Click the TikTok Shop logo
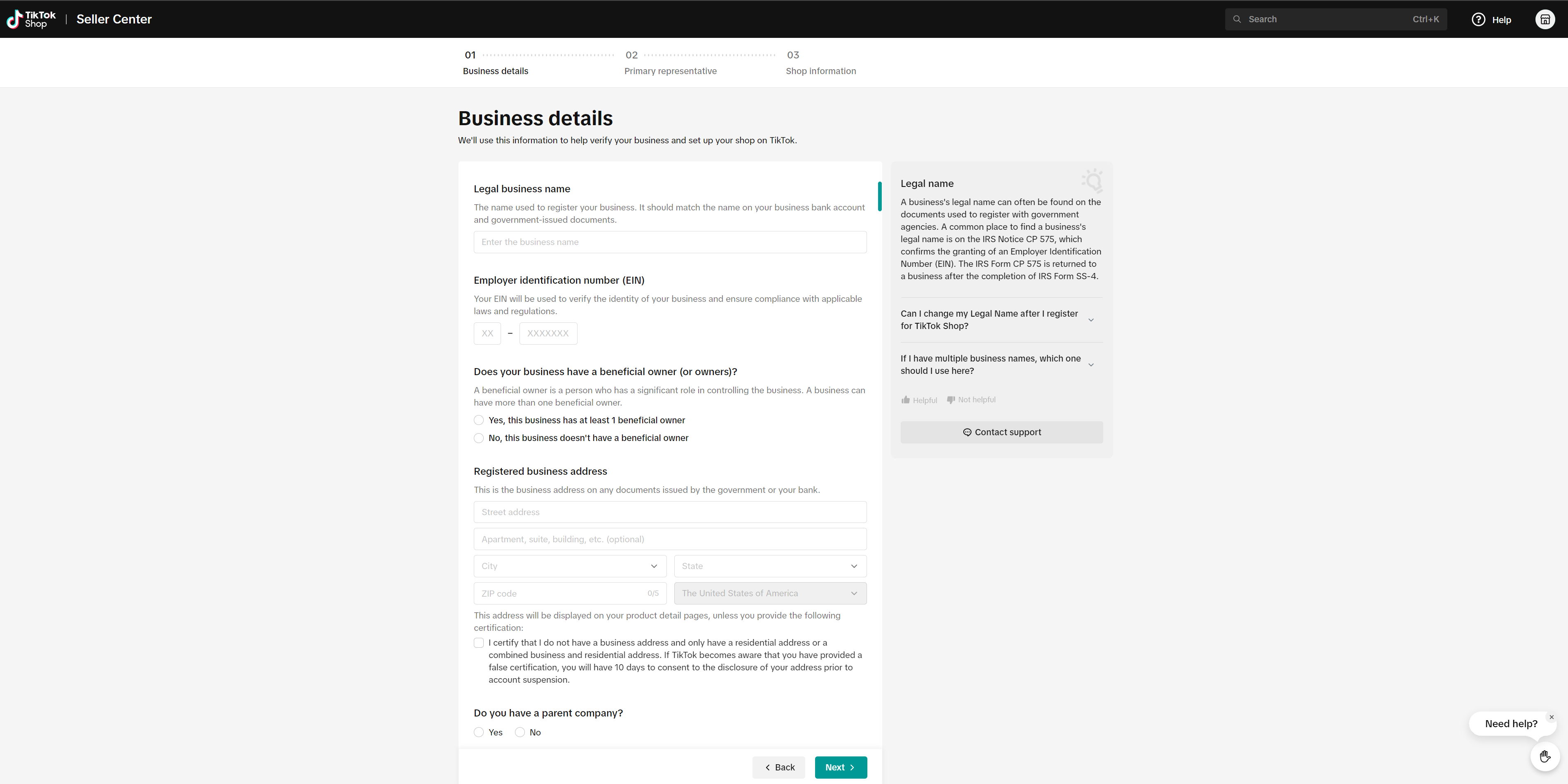 pos(30,19)
